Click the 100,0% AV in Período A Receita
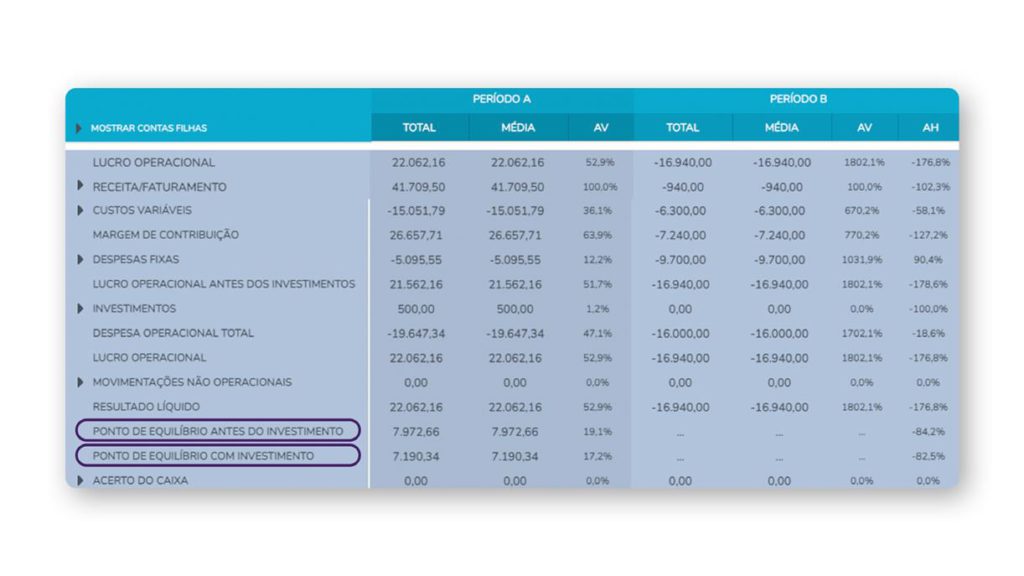The width and height of the screenshot is (1024, 576). (x=600, y=187)
